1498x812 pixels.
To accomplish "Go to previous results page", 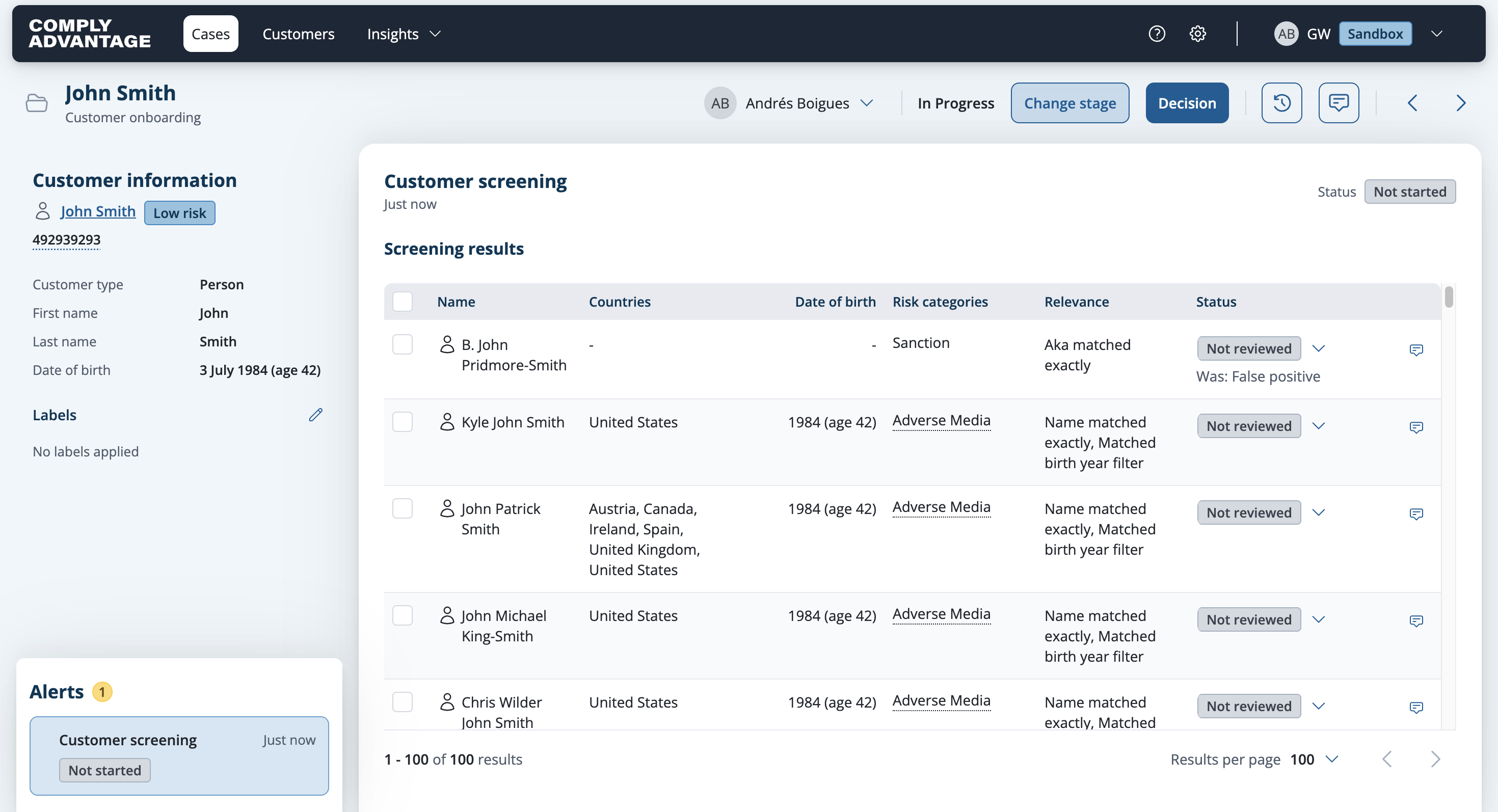I will [x=1387, y=759].
